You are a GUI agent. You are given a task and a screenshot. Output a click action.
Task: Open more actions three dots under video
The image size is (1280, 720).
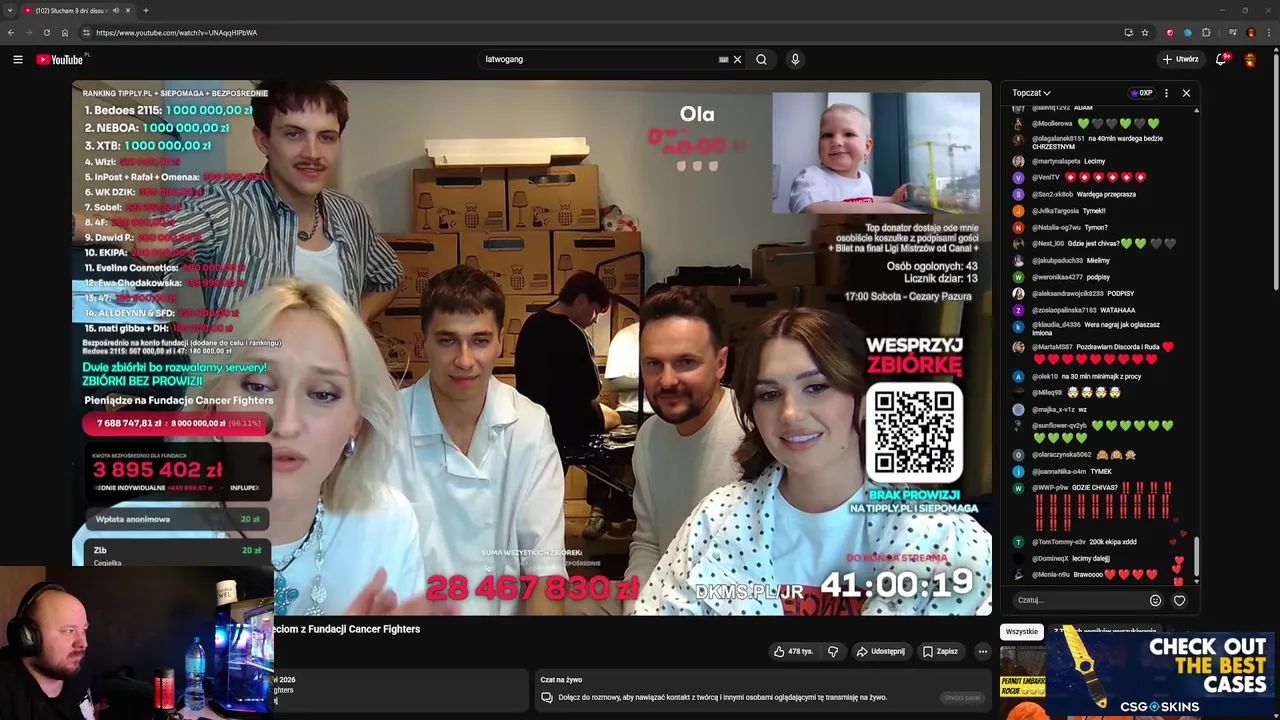pos(982,651)
